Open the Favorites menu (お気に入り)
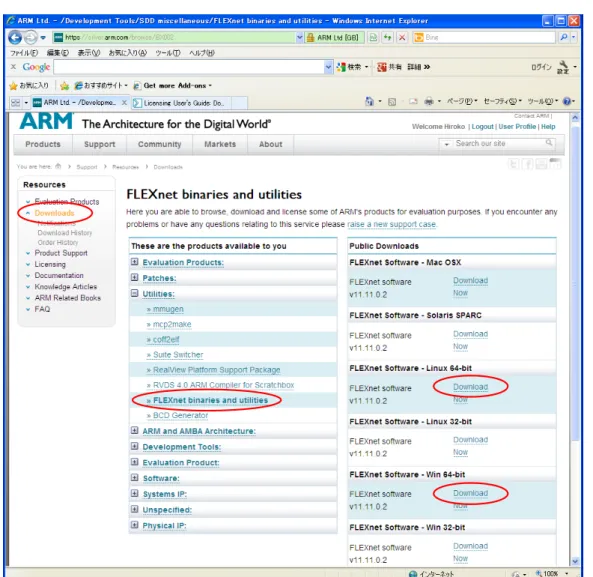Image resolution: width=593 pixels, height=577 pixels. 128,53
